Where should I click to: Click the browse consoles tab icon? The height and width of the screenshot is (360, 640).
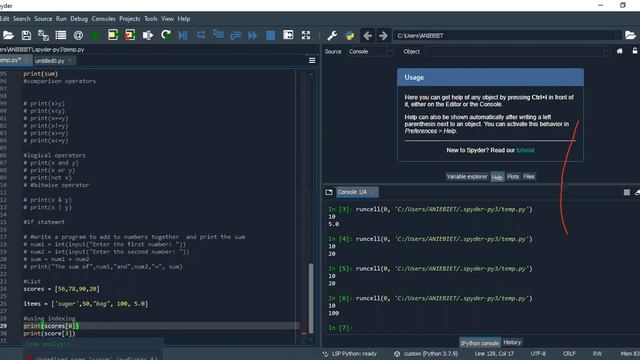pos(329,192)
